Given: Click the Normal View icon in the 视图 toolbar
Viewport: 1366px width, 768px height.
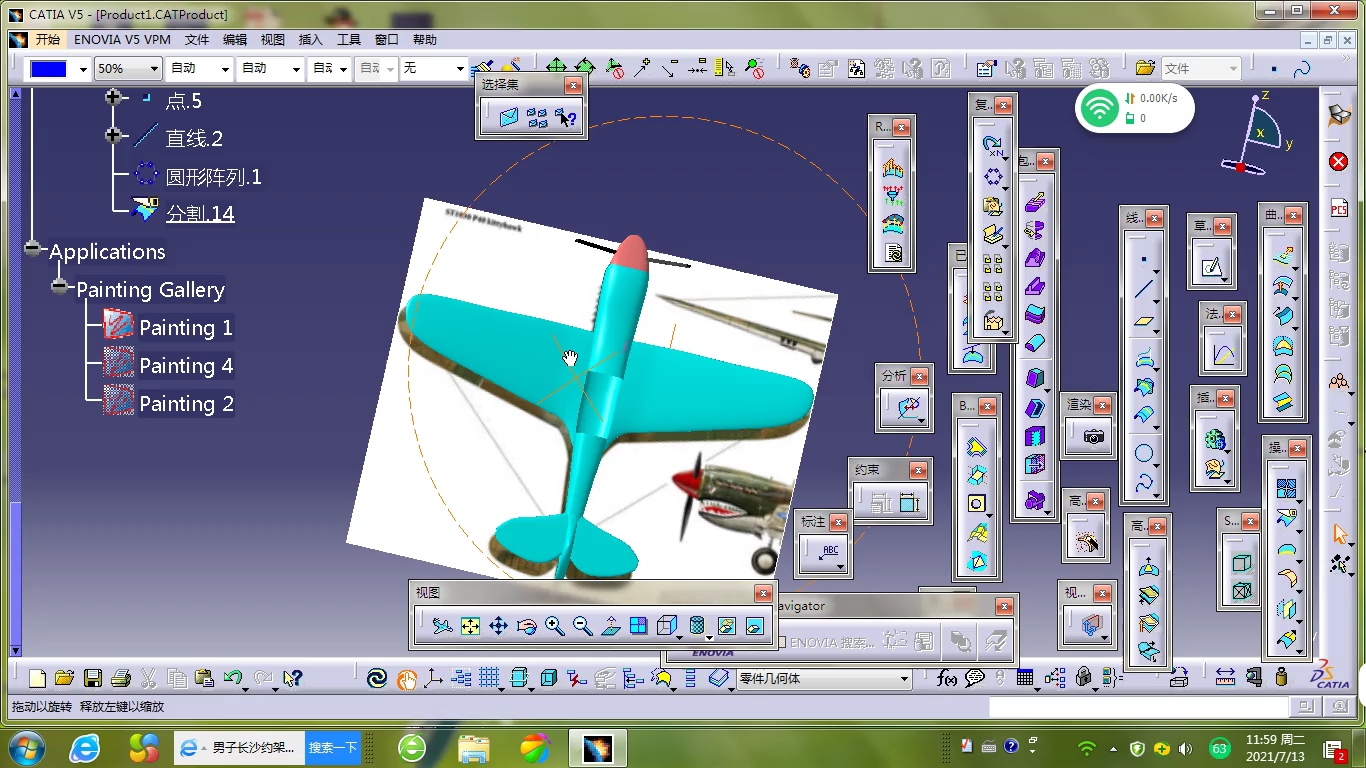Looking at the screenshot, I should point(610,627).
